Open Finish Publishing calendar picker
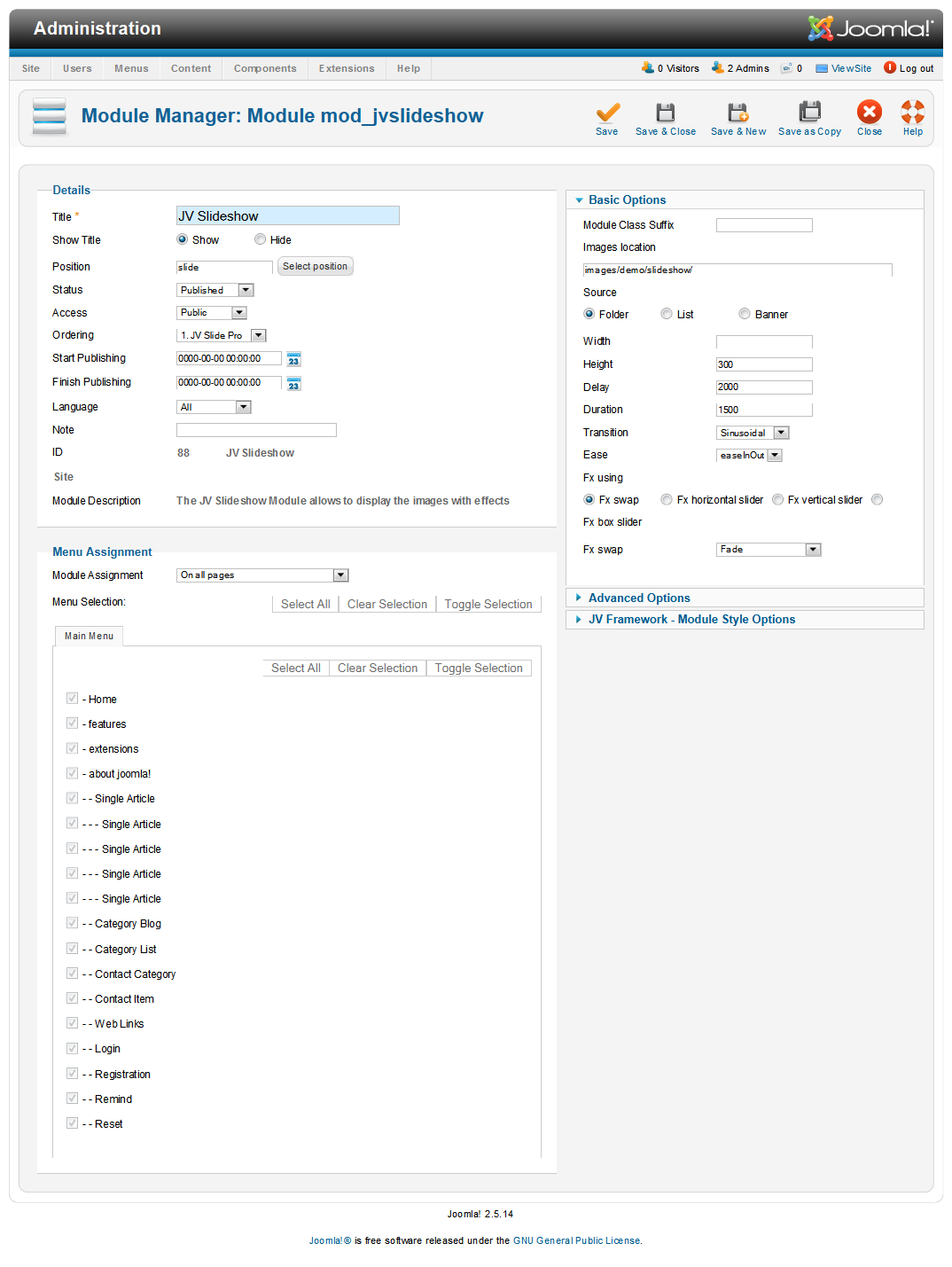 pyautogui.click(x=294, y=383)
